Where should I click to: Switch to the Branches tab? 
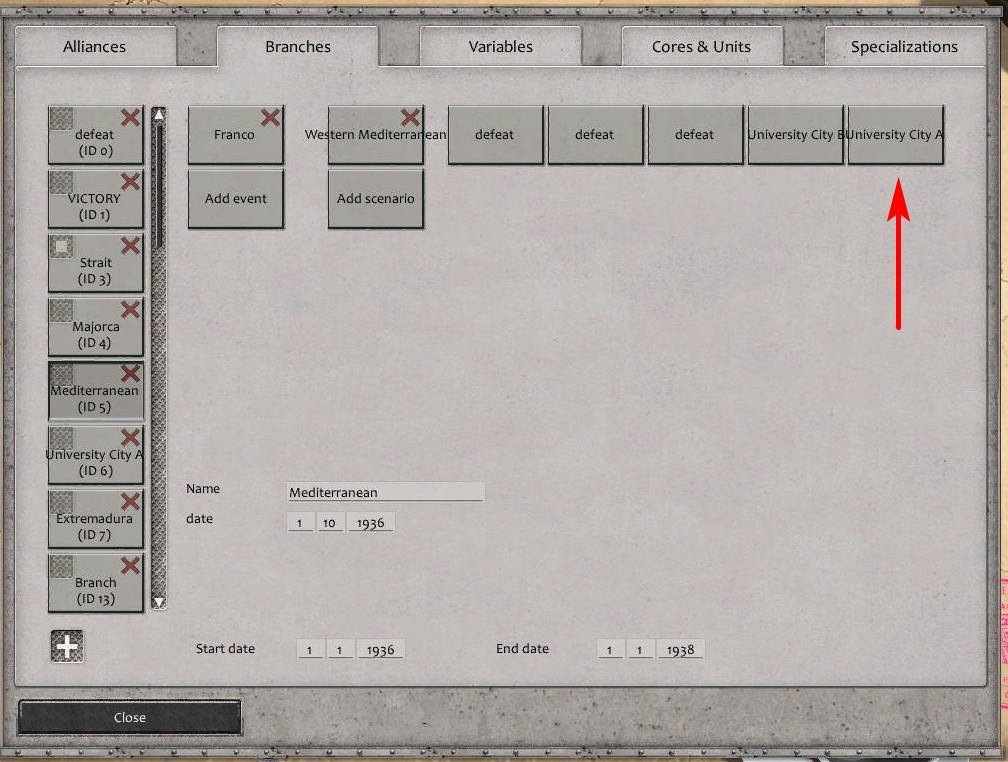pos(298,46)
